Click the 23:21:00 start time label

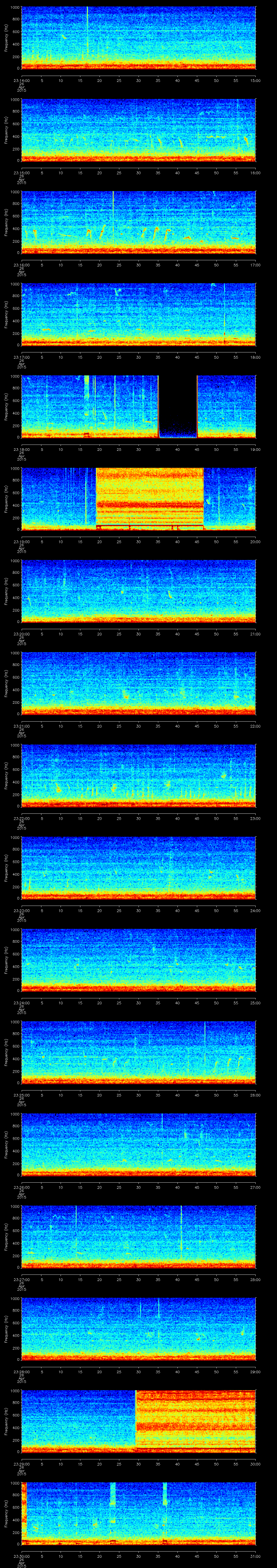pyautogui.click(x=21, y=726)
